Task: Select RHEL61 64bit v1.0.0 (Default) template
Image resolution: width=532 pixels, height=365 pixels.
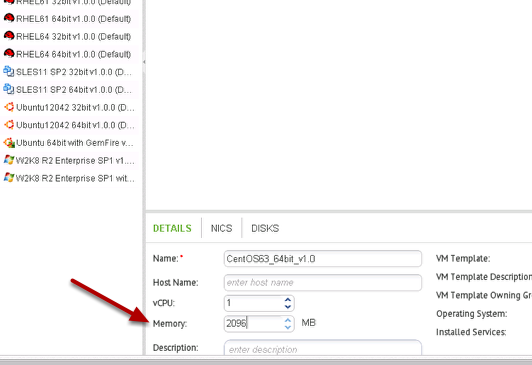Action: click(73, 19)
